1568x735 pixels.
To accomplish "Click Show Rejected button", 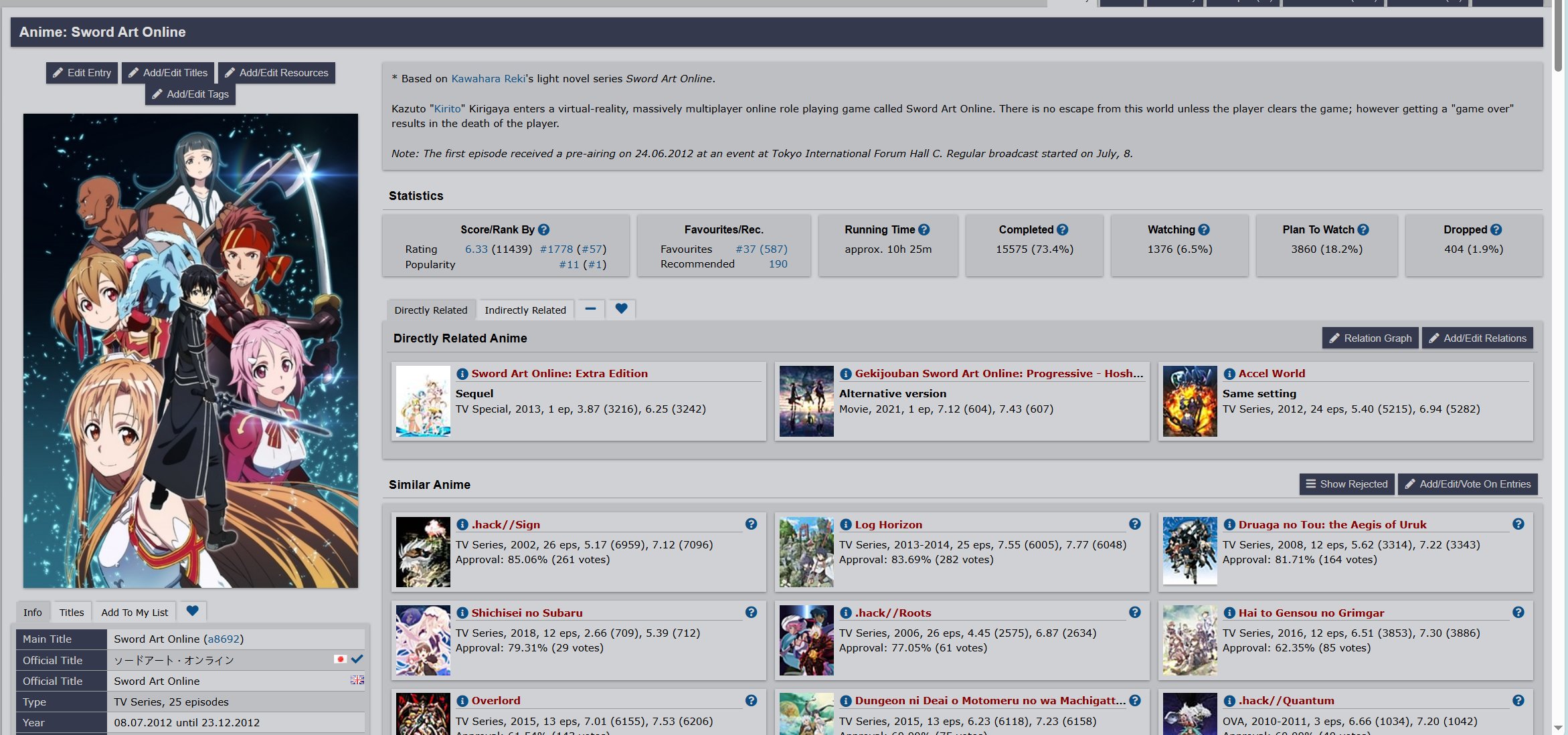I will pos(1346,484).
